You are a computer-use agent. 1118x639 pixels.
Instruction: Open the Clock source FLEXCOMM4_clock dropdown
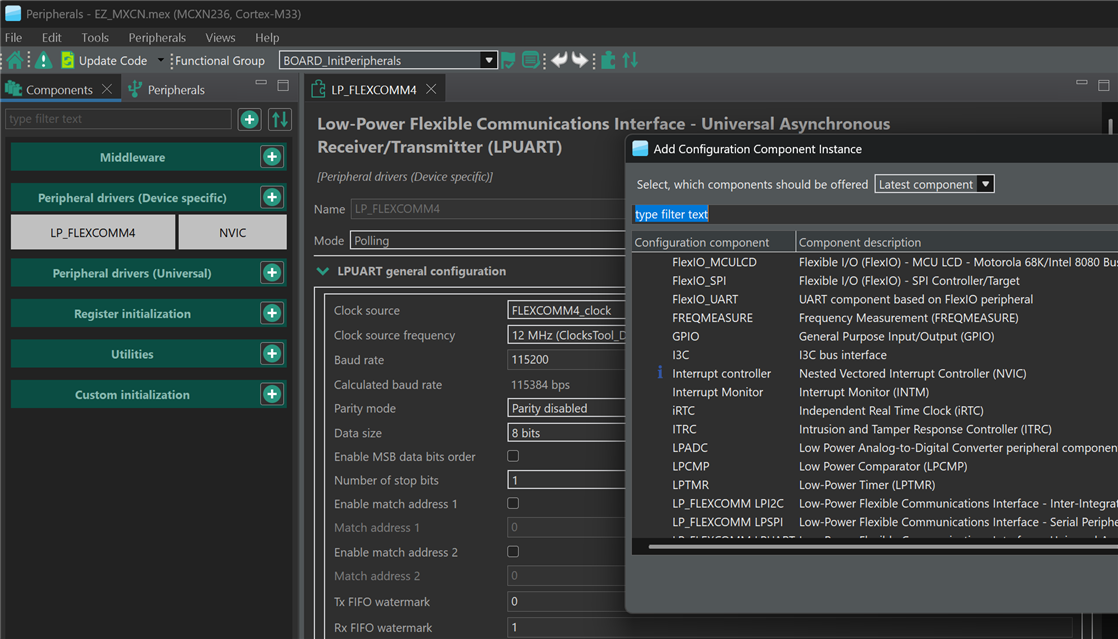coord(566,310)
